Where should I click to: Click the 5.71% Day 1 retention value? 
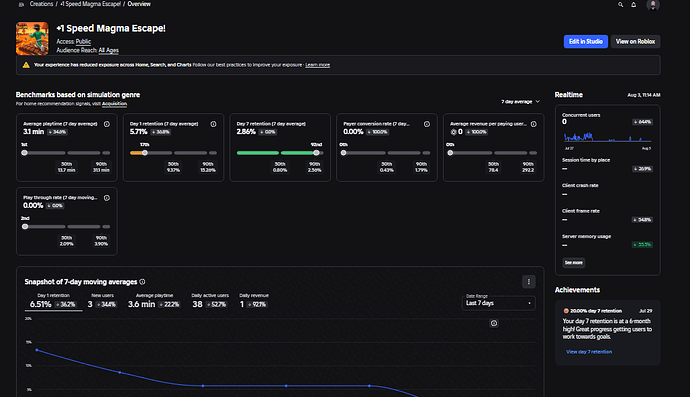click(x=139, y=132)
